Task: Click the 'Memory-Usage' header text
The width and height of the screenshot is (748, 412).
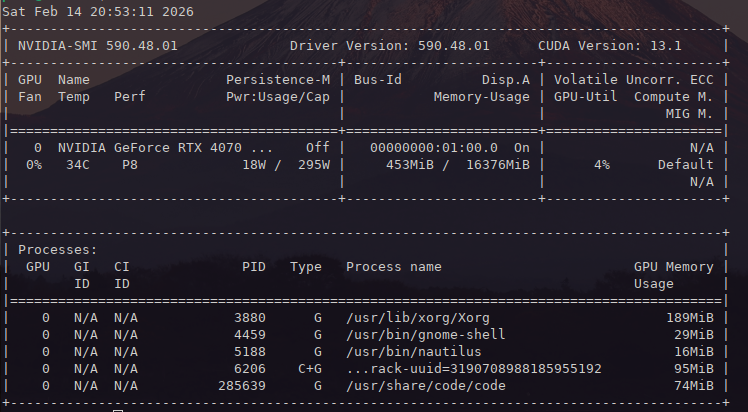Action: [482, 97]
